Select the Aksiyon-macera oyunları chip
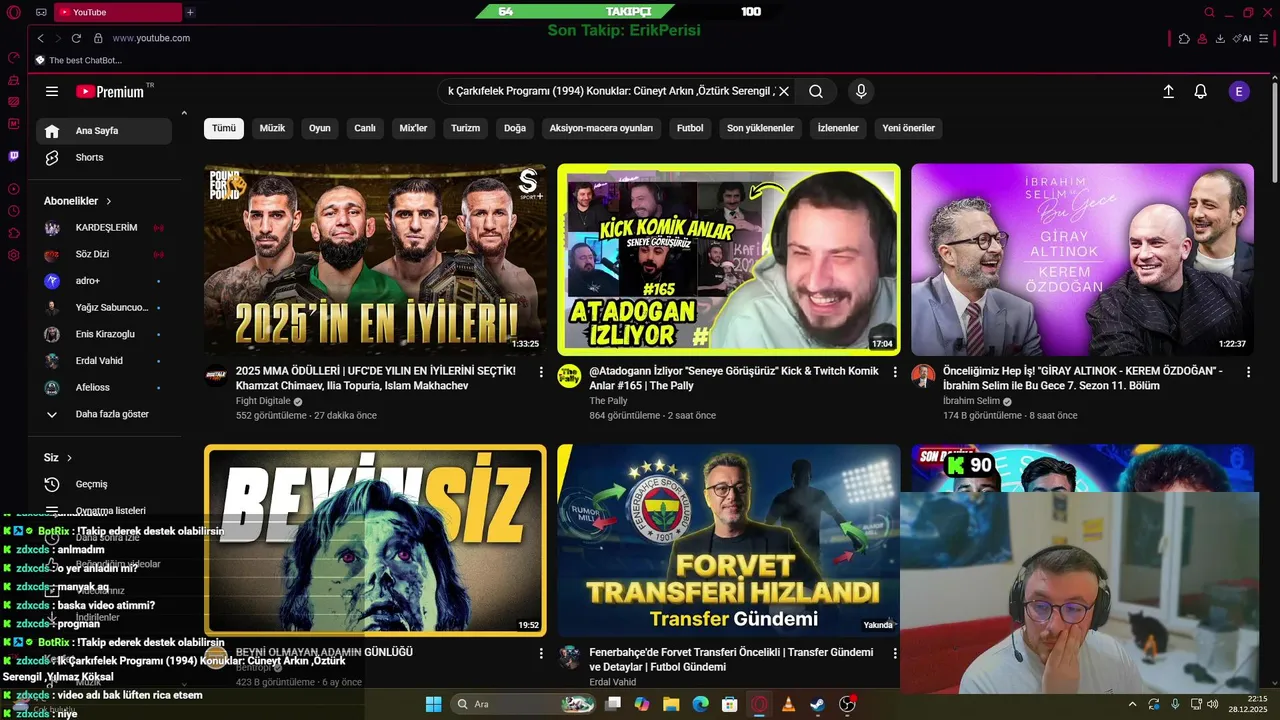 [601, 128]
